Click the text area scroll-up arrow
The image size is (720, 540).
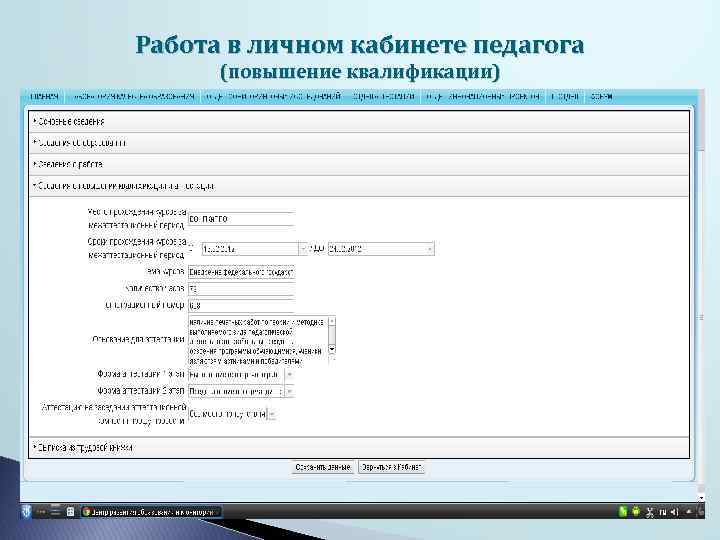(x=332, y=321)
